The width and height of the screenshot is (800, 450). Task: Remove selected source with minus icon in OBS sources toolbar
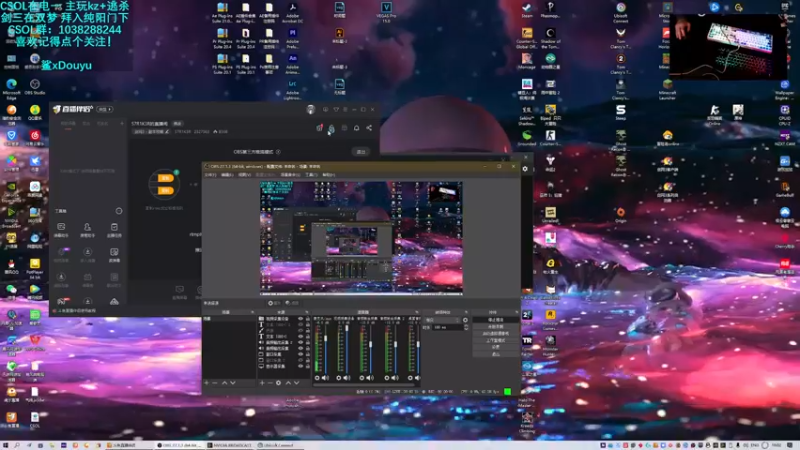tap(270, 383)
